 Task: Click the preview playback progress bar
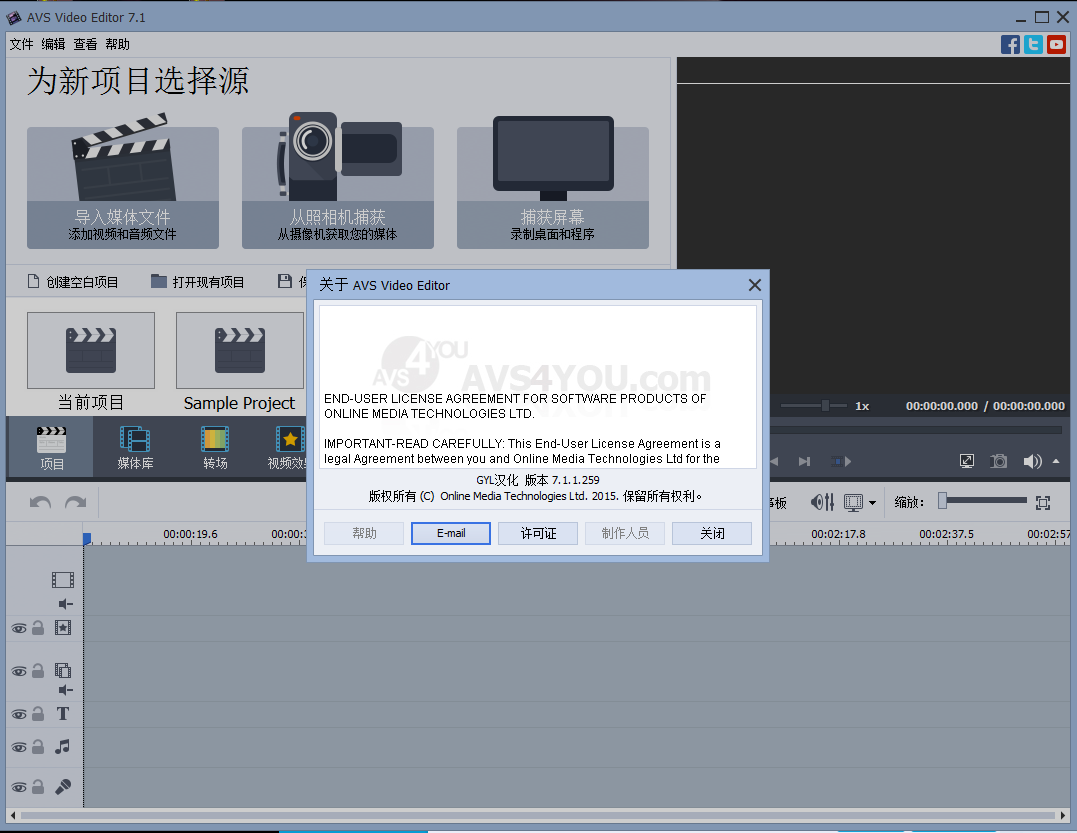(x=916, y=430)
